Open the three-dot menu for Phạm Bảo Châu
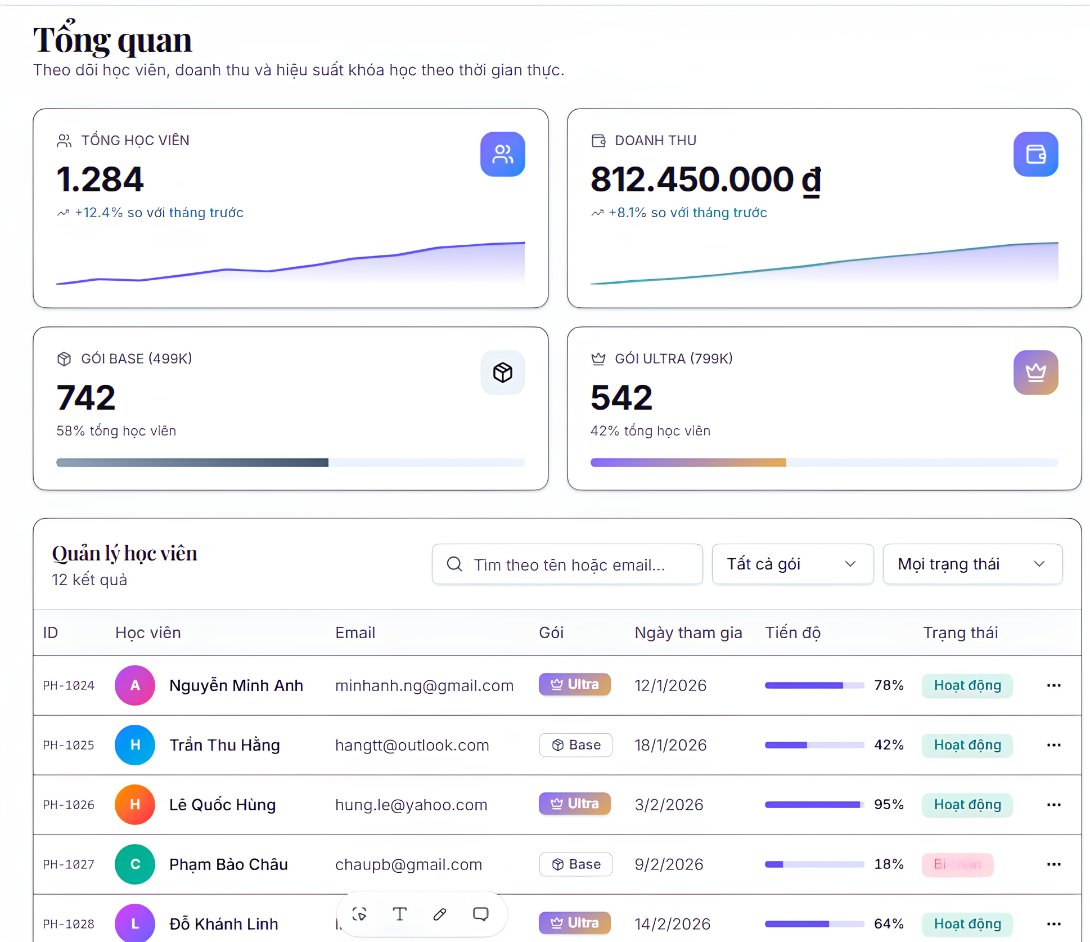This screenshot has height=942, width=1090. click(x=1053, y=865)
